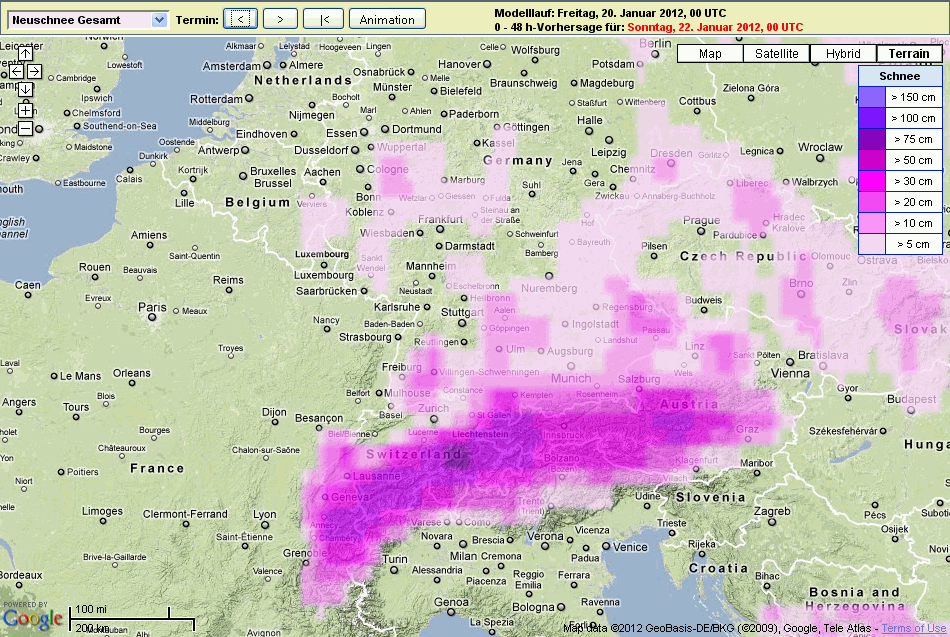The height and width of the screenshot is (637, 950).
Task: Click the > 150 cm legend color swatch
Action: (x=872, y=97)
